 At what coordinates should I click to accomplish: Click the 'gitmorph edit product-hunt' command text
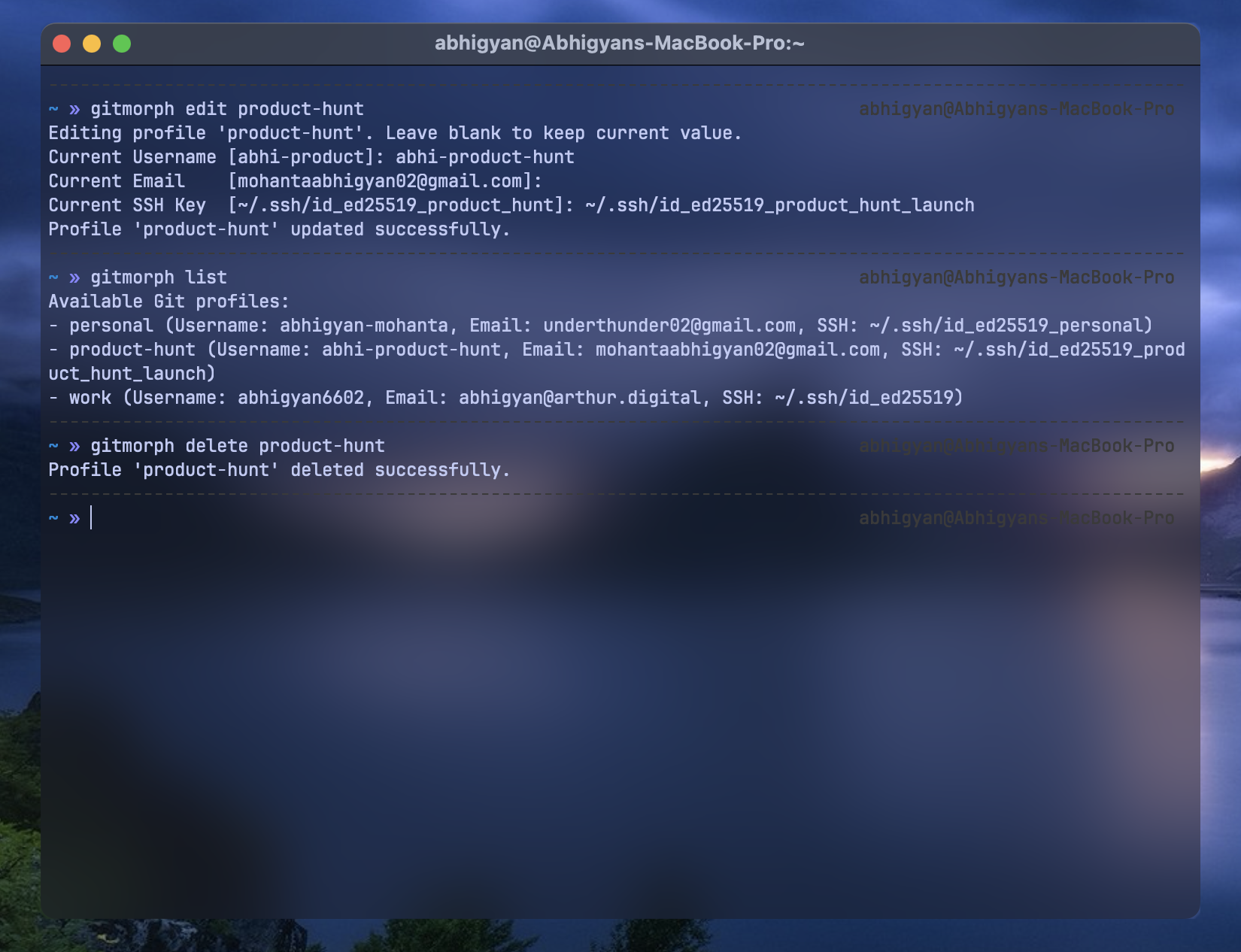pos(226,109)
